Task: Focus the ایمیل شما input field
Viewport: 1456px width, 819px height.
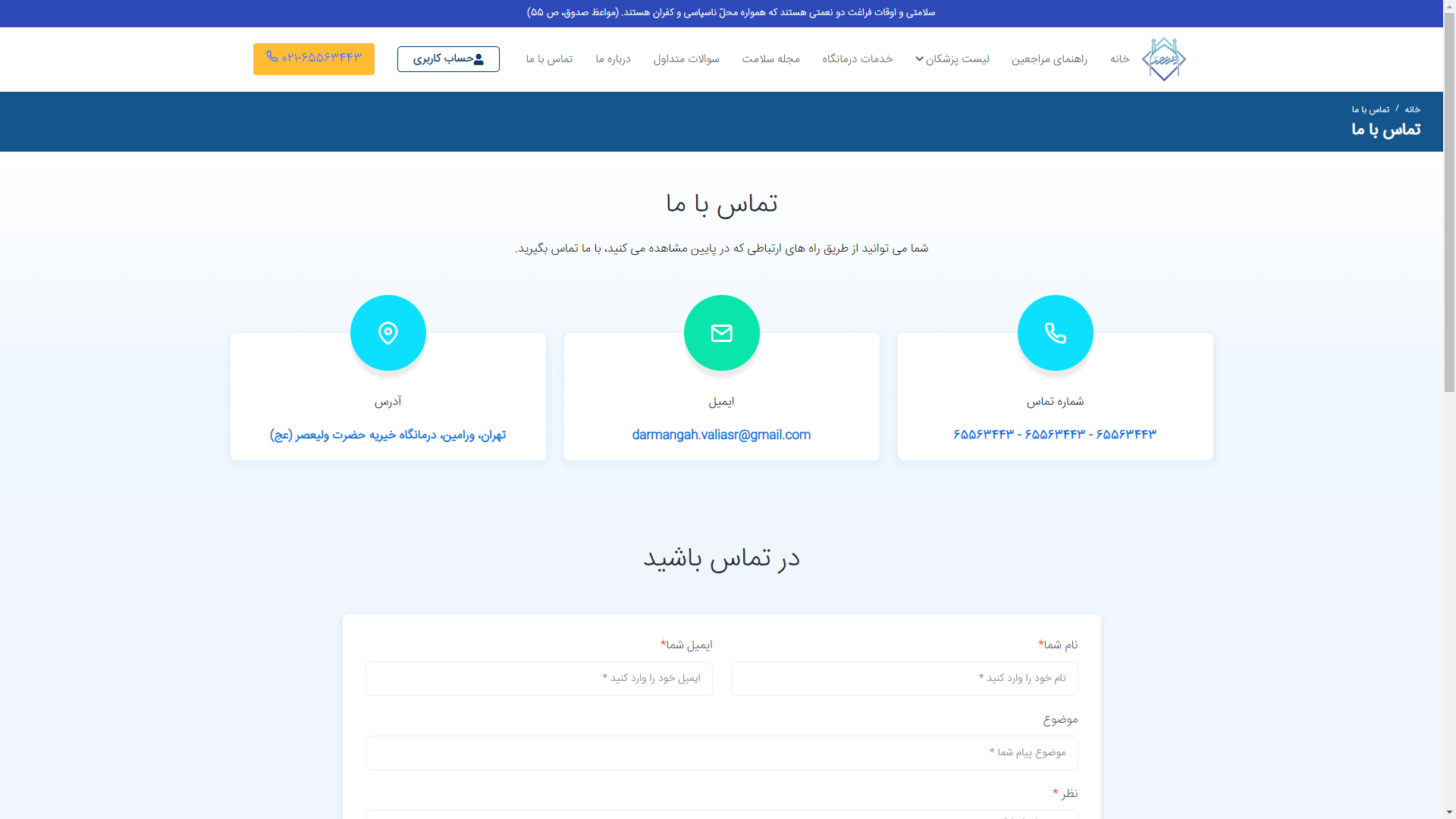Action: (538, 679)
